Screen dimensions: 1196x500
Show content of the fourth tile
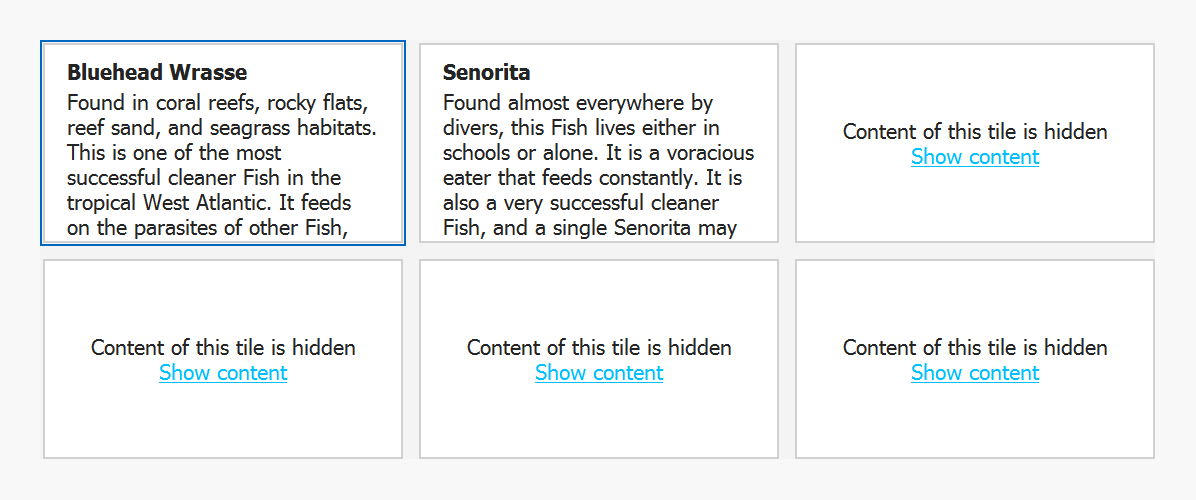click(x=223, y=373)
